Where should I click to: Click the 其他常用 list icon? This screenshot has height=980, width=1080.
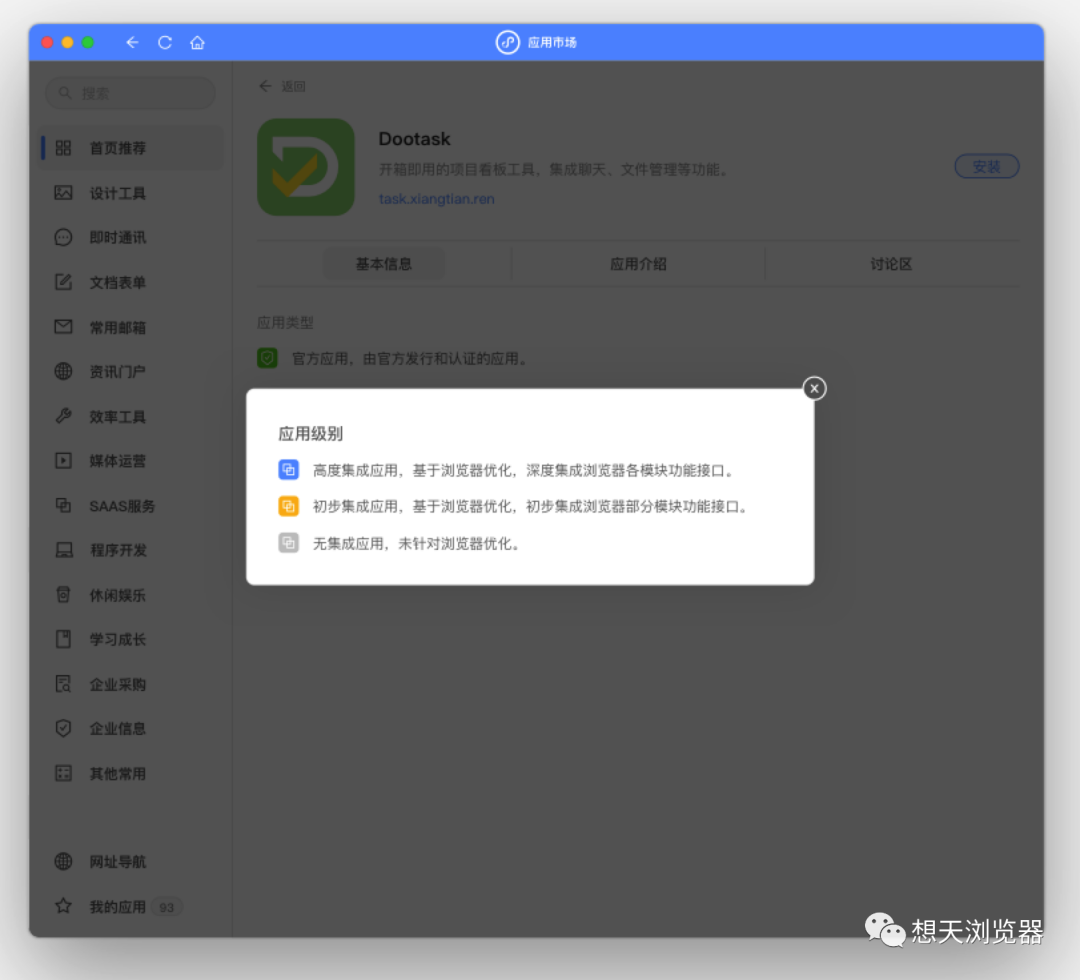coord(63,773)
